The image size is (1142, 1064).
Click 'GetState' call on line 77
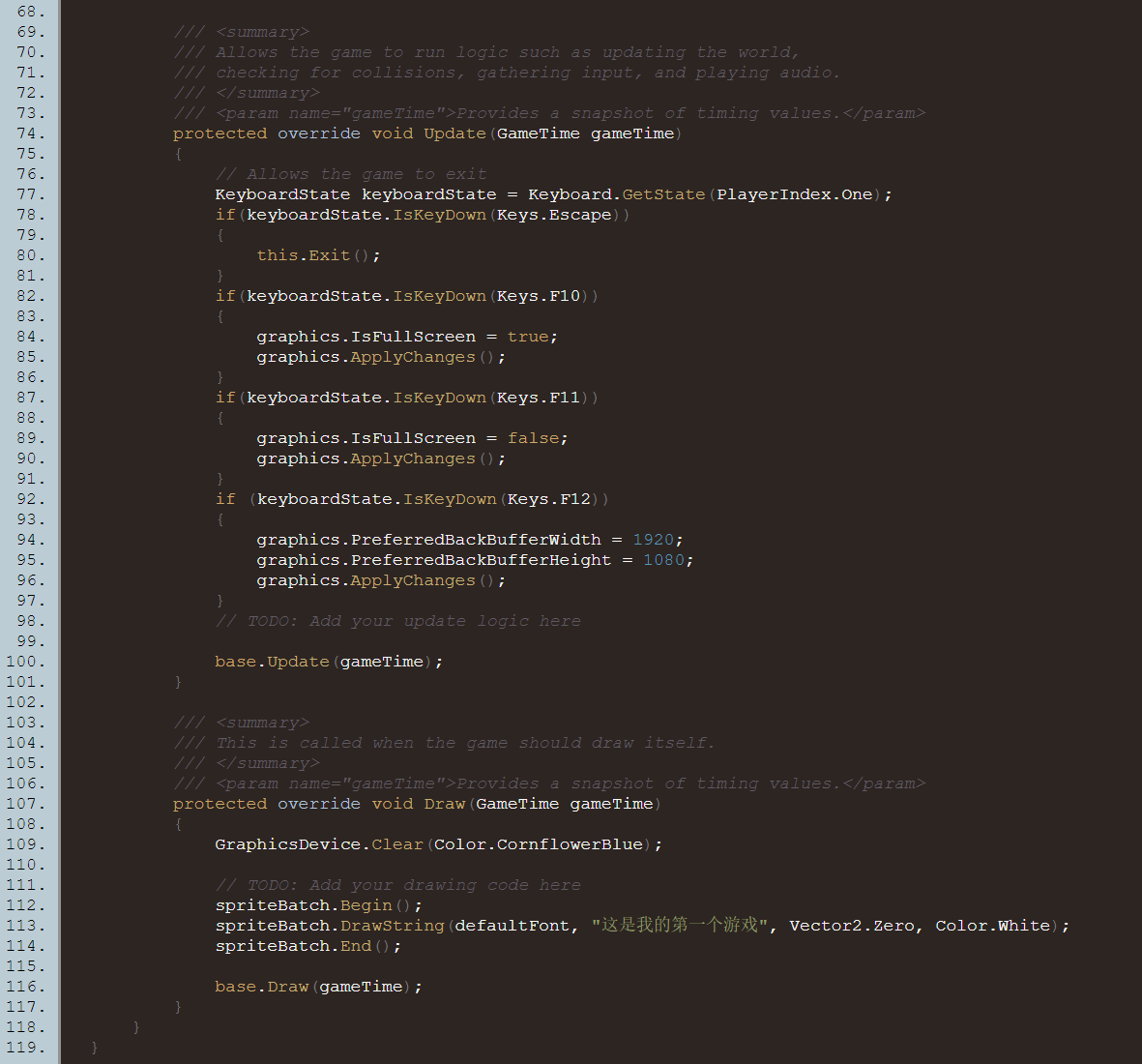click(663, 194)
